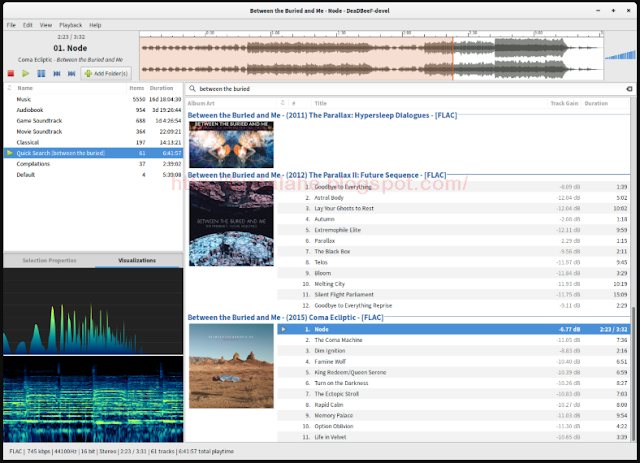The image size is (640, 463).
Task: Select the track 'Goodbye to Everything Reprise'
Action: click(453, 305)
